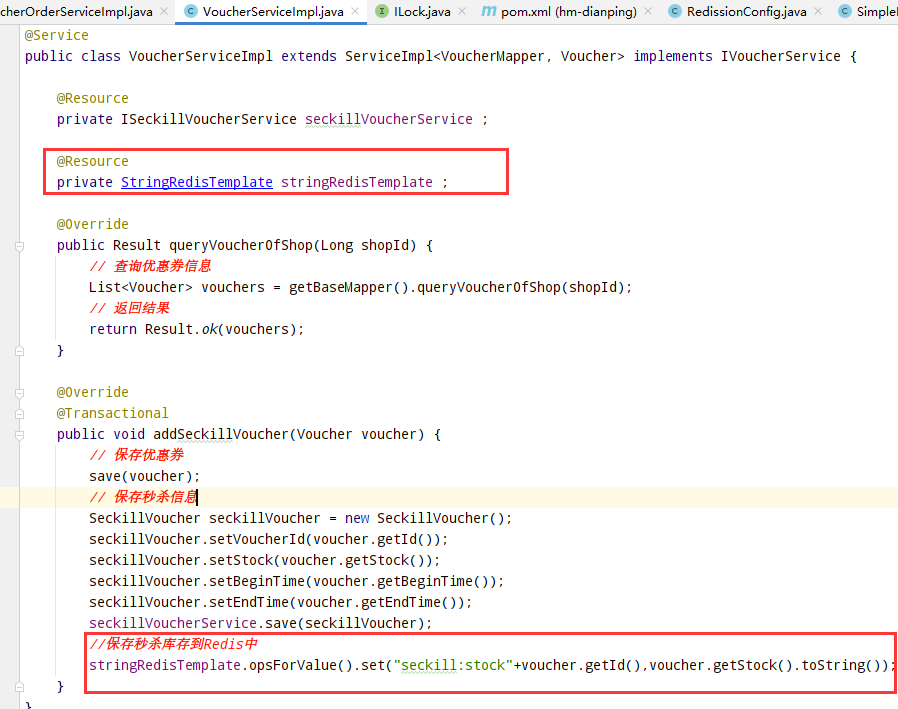
Task: Click the class icon on the VoucherServiceImpl.java tab
Action: pyautogui.click(x=191, y=11)
